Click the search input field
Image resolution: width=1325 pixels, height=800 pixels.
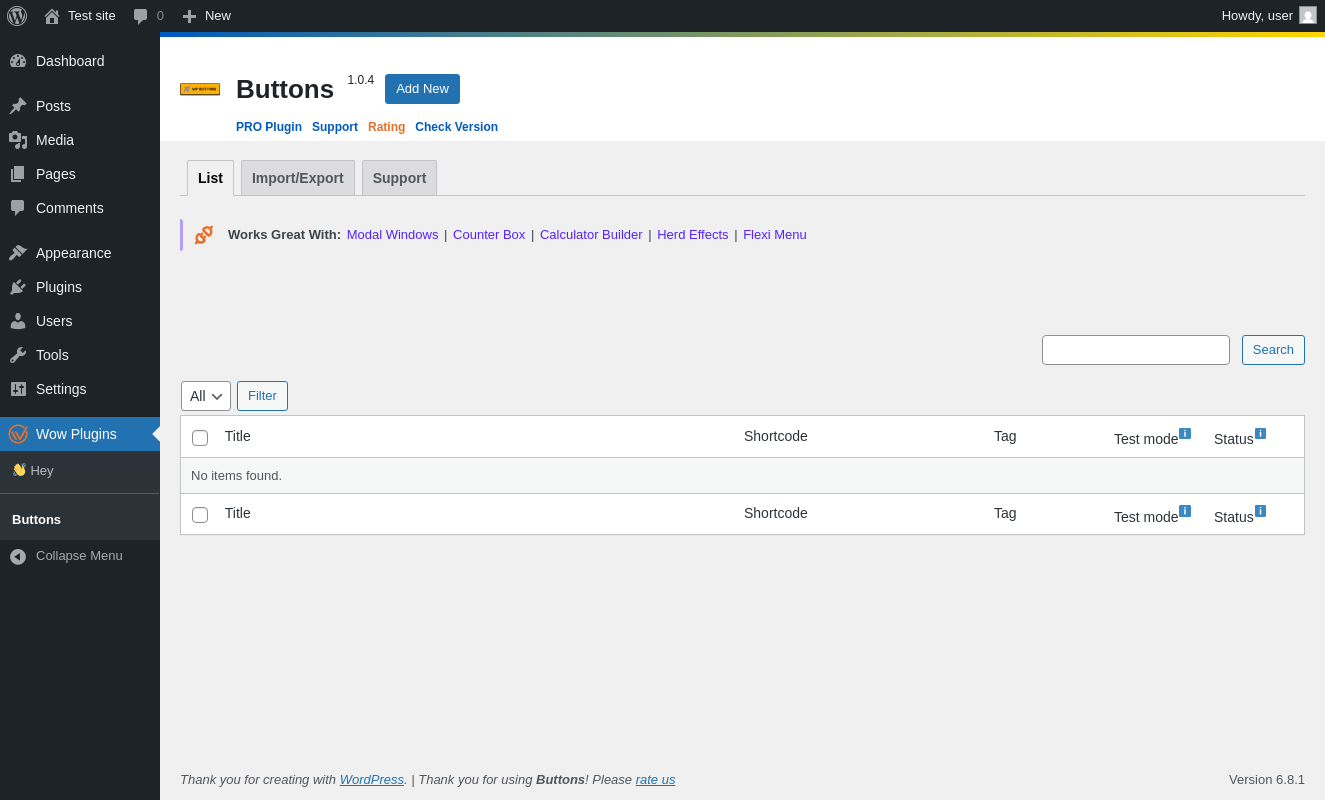click(1136, 350)
